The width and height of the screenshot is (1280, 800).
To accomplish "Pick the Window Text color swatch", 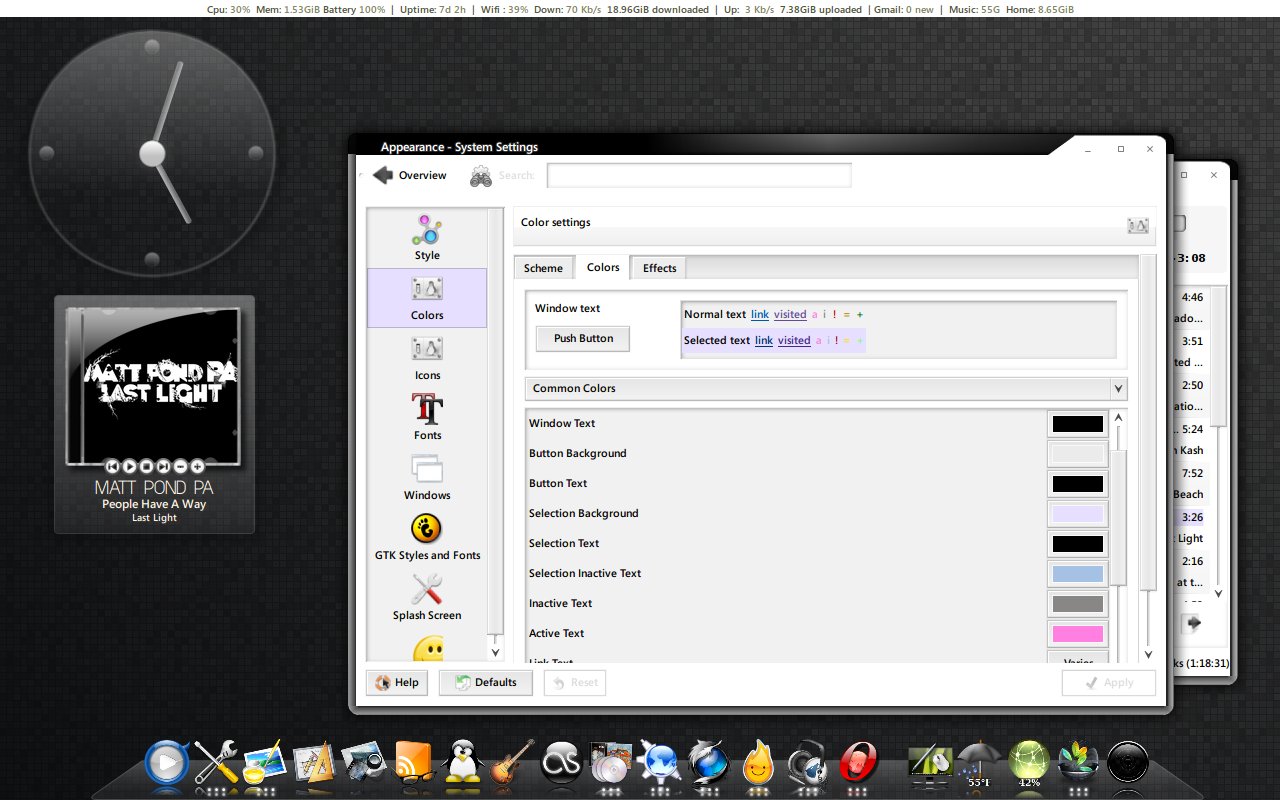I will click(1078, 424).
